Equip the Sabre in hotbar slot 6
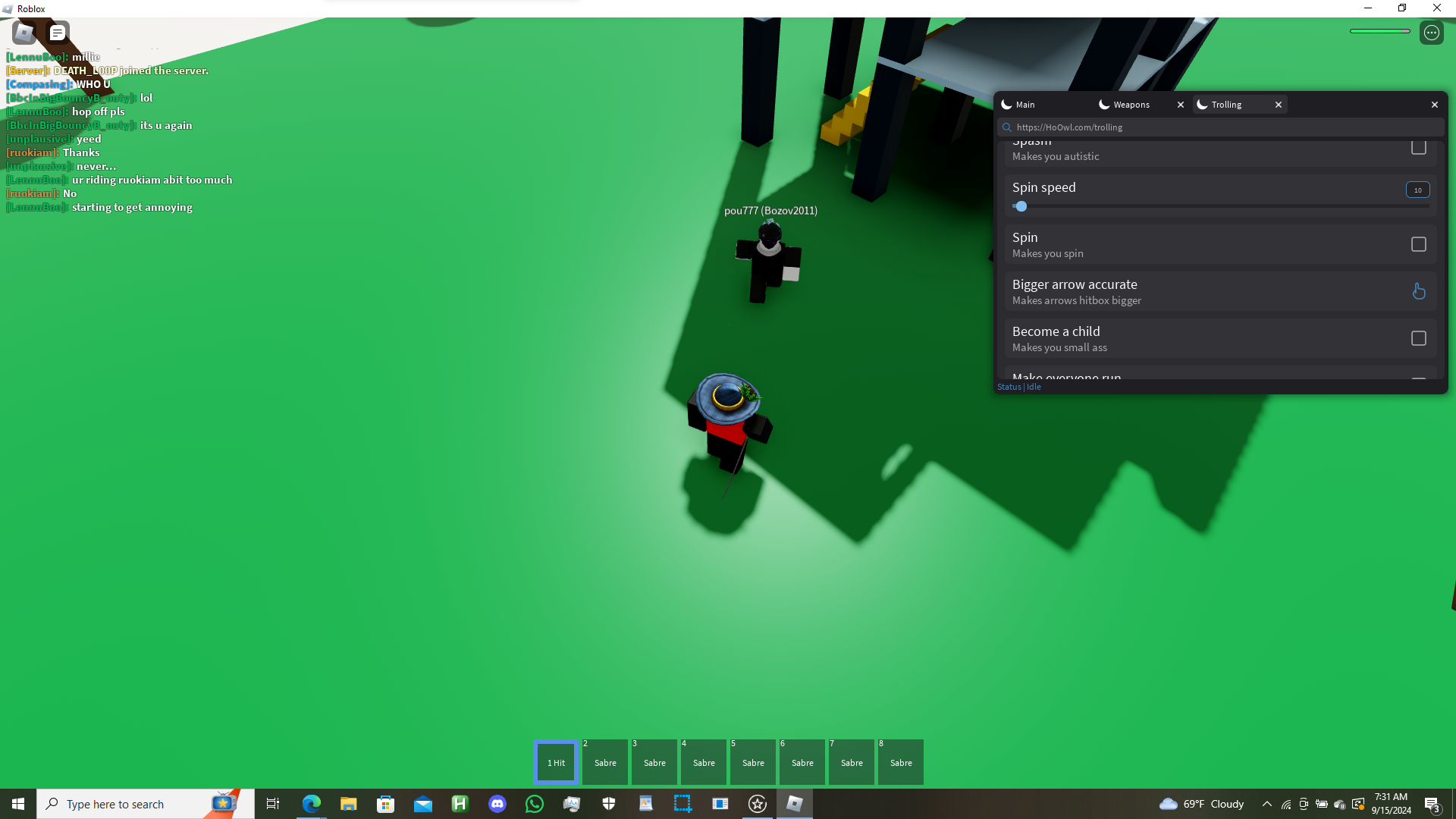 click(802, 762)
